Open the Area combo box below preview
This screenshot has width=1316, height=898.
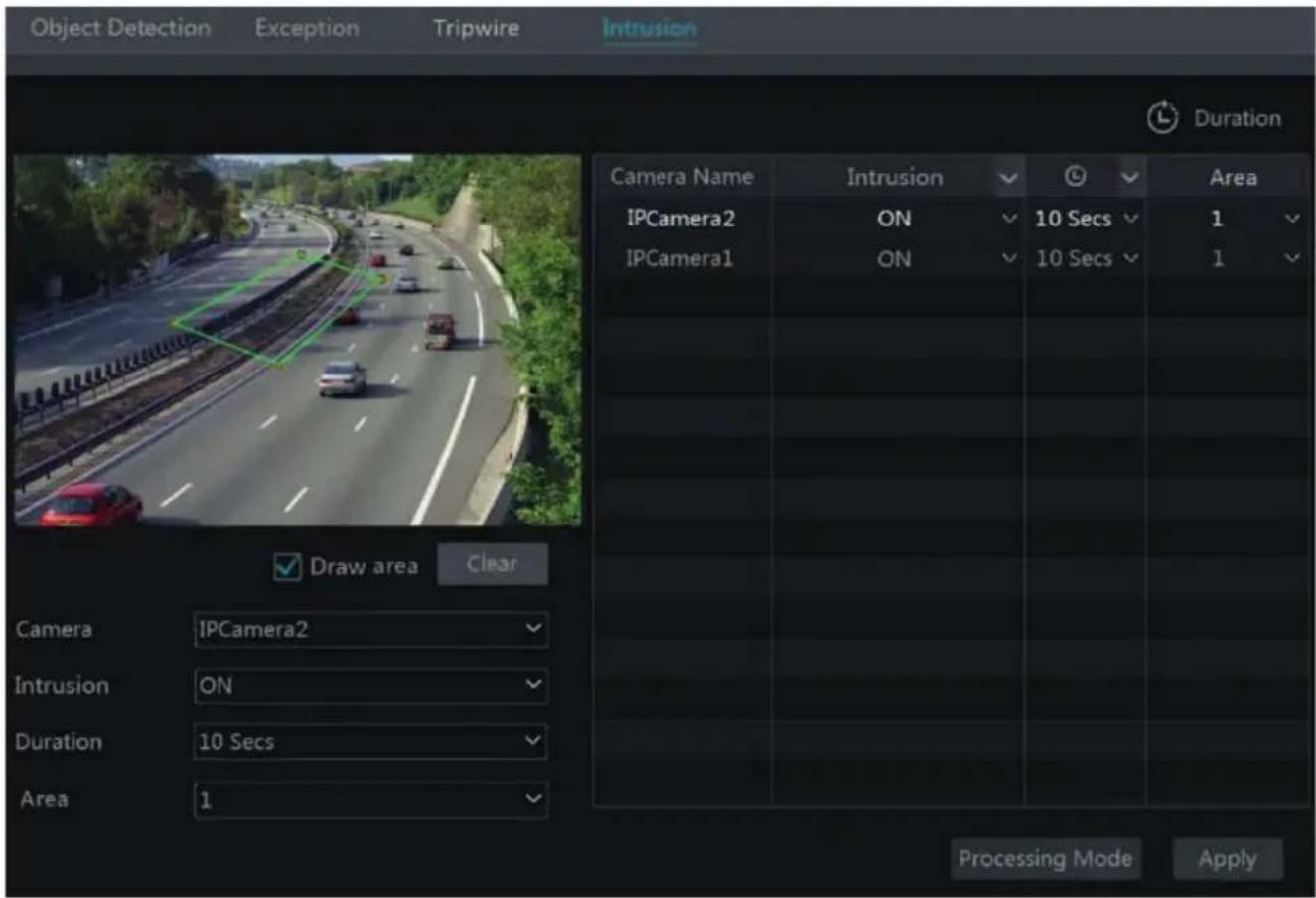(x=370, y=799)
